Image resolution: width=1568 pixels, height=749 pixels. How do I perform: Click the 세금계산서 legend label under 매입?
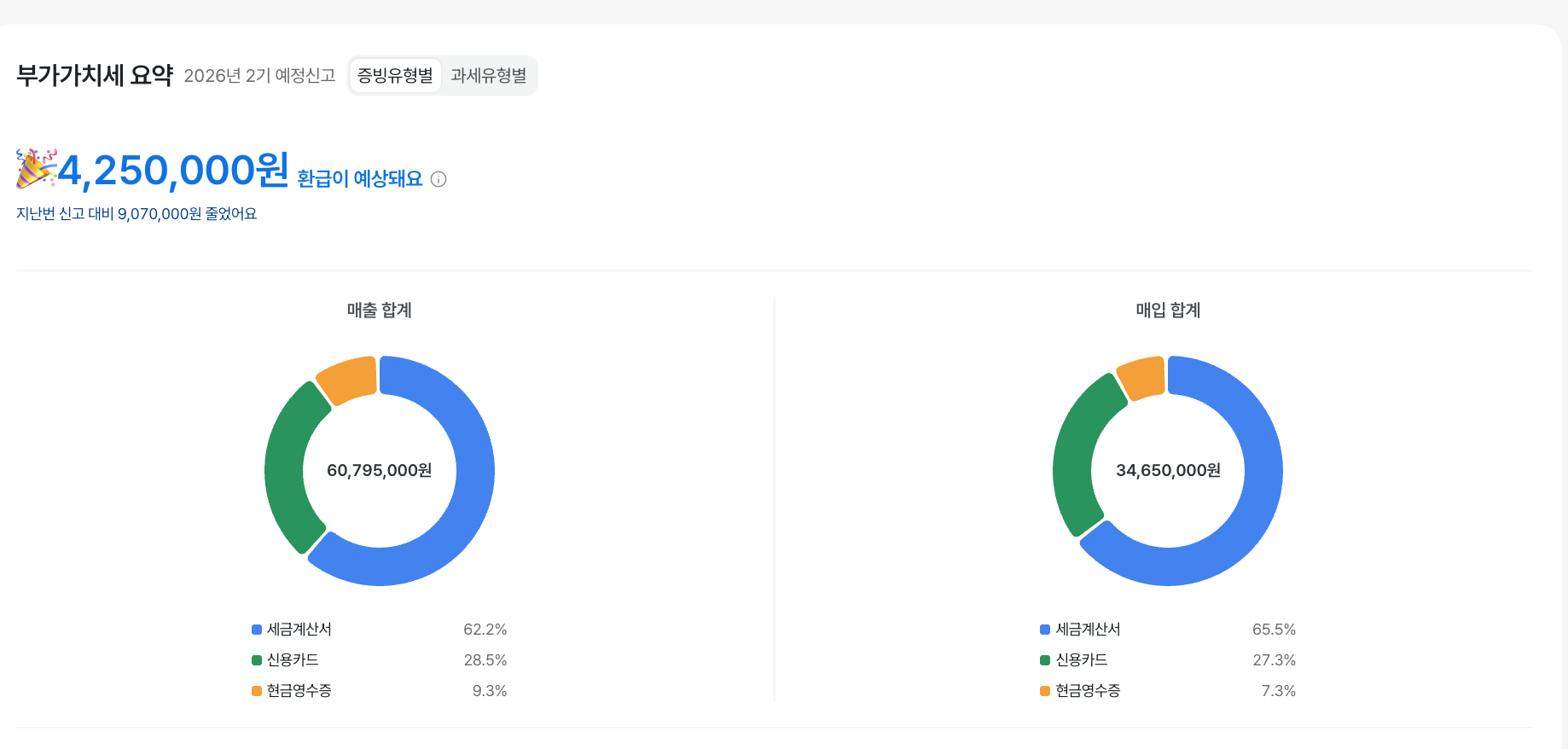tap(1089, 630)
